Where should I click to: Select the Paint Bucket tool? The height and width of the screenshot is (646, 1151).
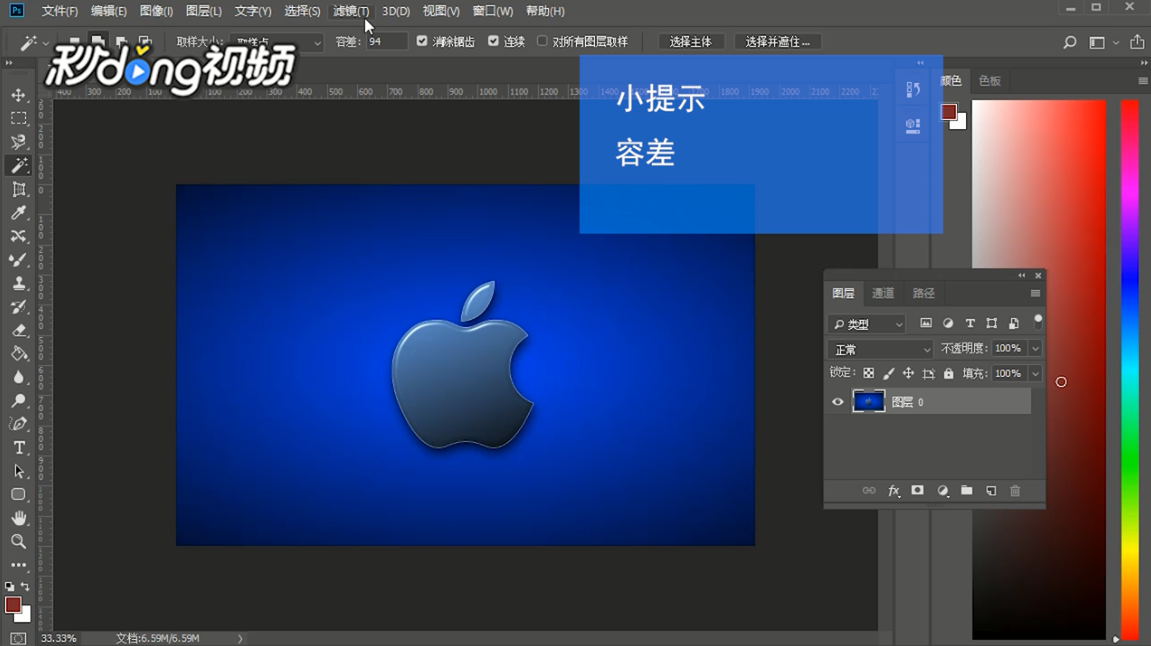[19, 354]
